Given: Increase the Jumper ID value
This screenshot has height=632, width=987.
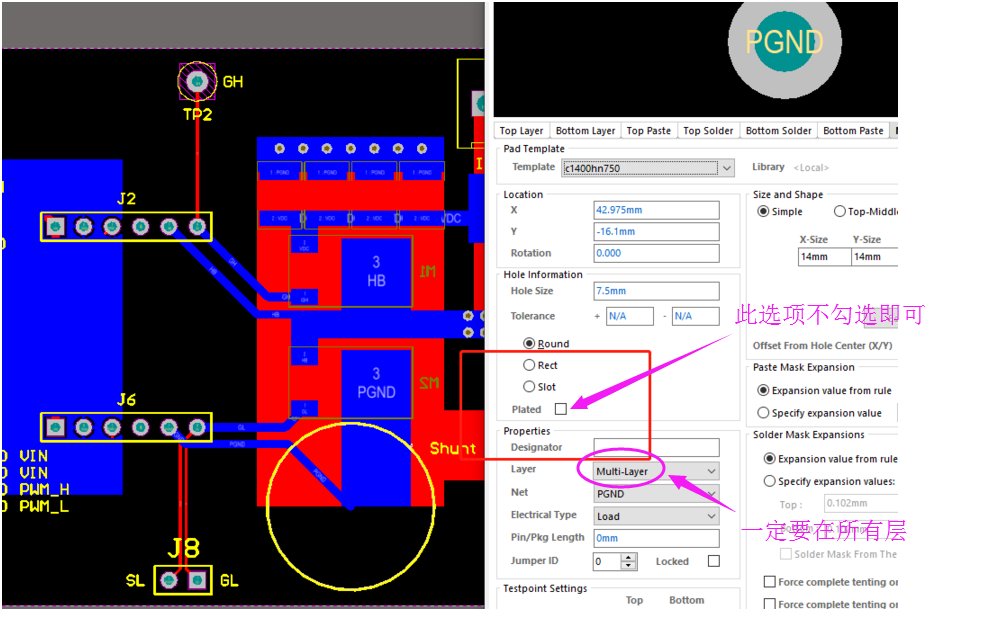Looking at the screenshot, I should [x=629, y=557].
